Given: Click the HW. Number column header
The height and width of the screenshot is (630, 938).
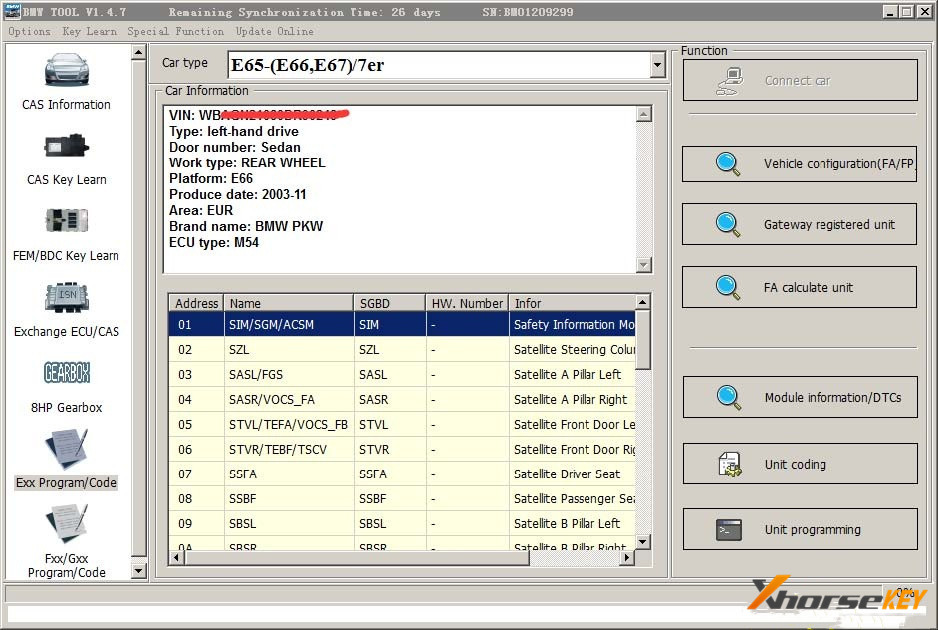Looking at the screenshot, I should [467, 303].
